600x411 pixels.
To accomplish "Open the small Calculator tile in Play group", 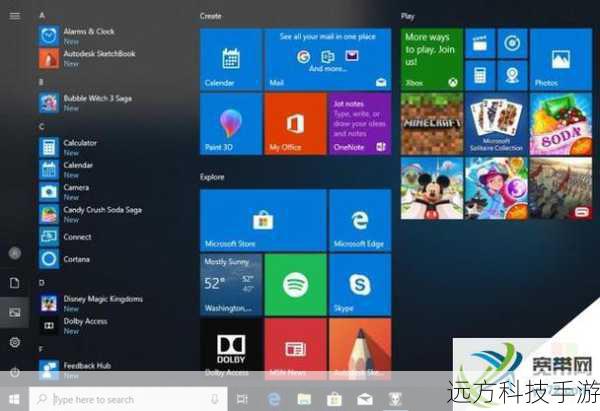I will pyautogui.click(x=480, y=75).
